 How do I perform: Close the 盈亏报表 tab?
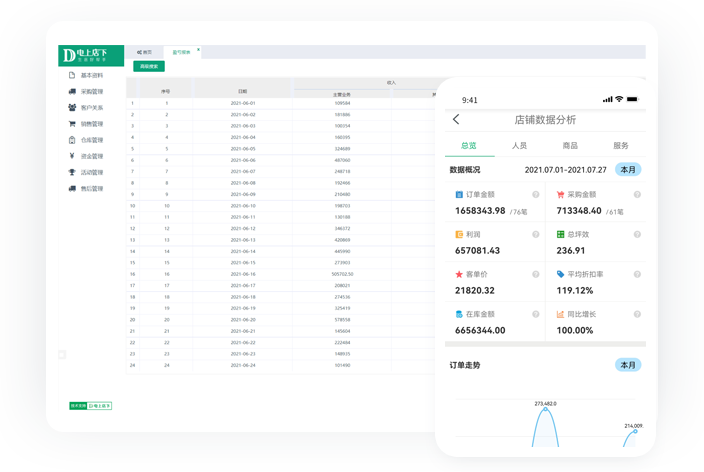[198, 49]
